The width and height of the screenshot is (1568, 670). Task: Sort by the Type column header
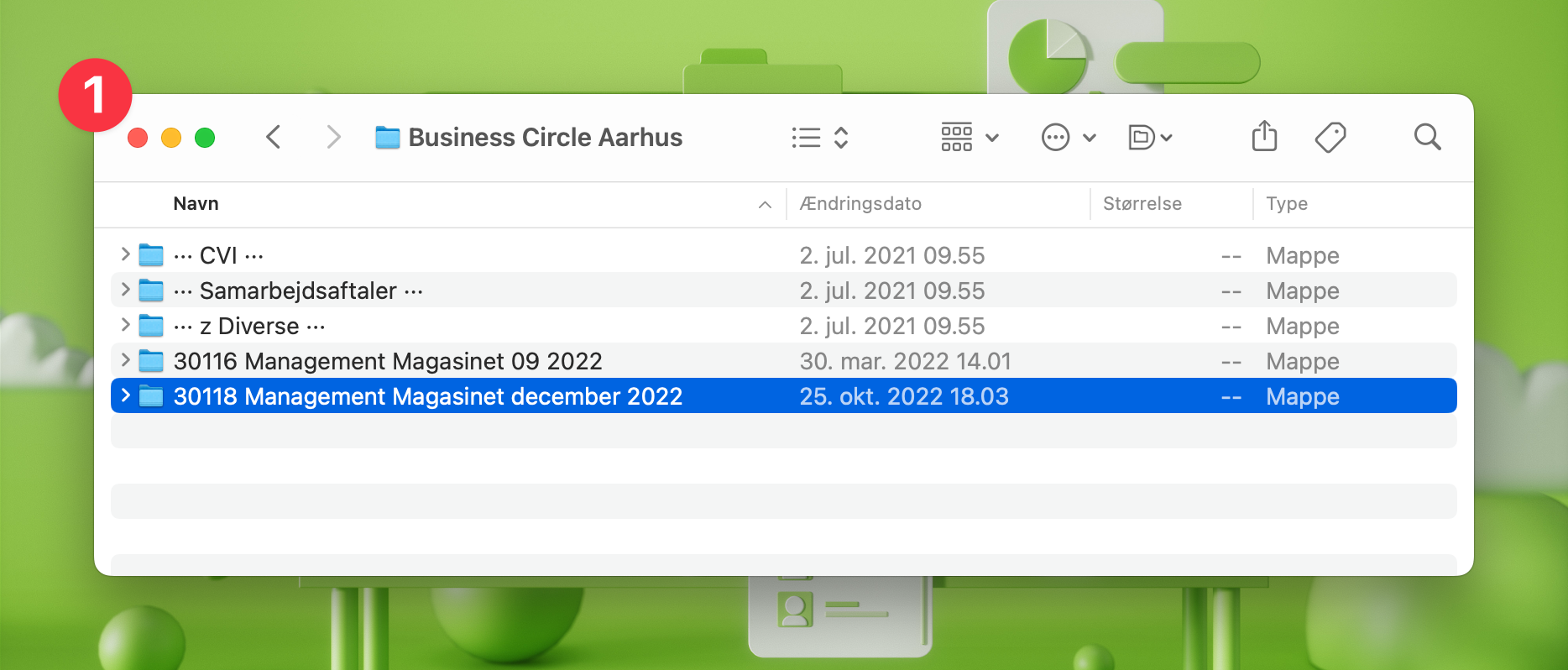click(x=1287, y=204)
